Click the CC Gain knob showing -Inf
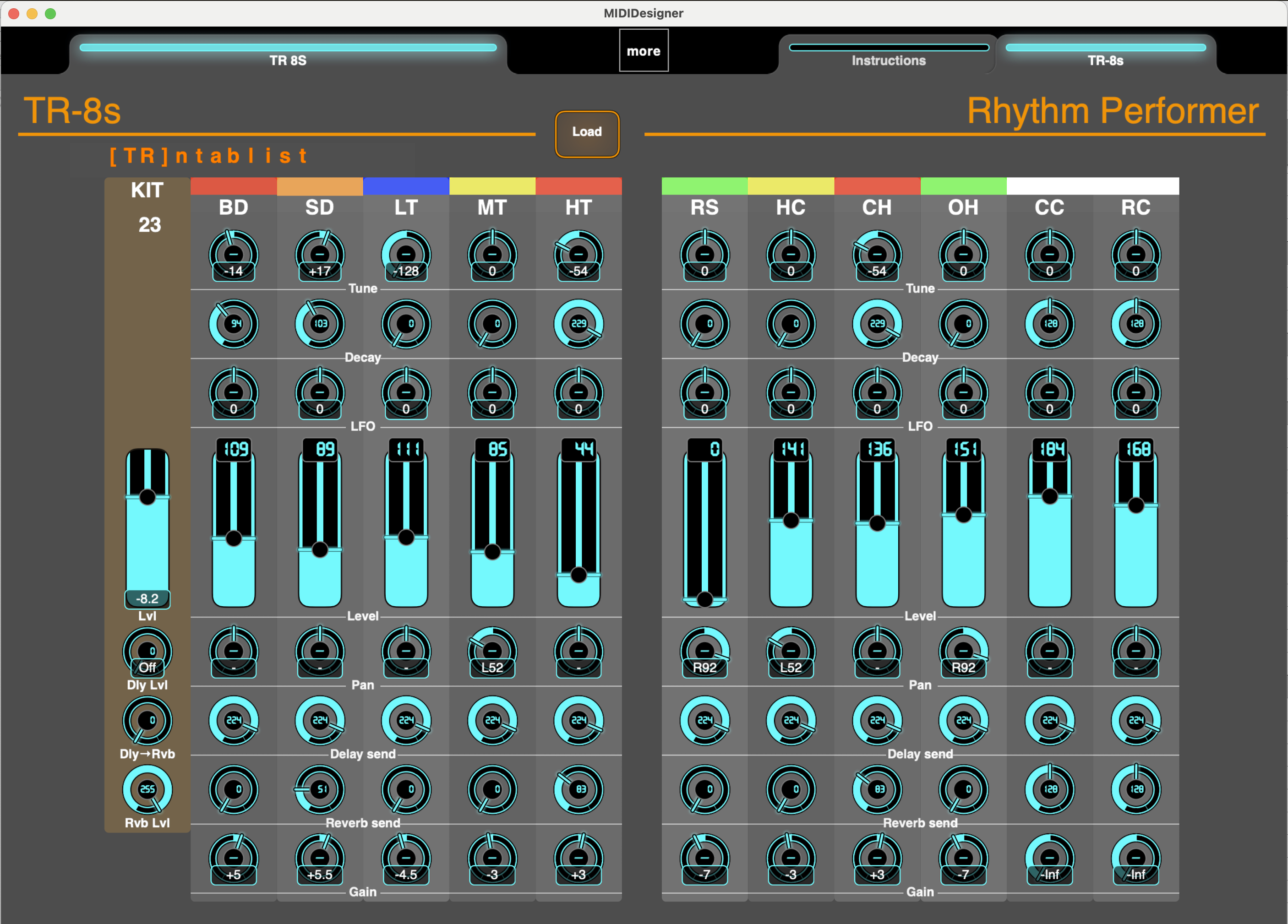1288x924 pixels. [1049, 859]
